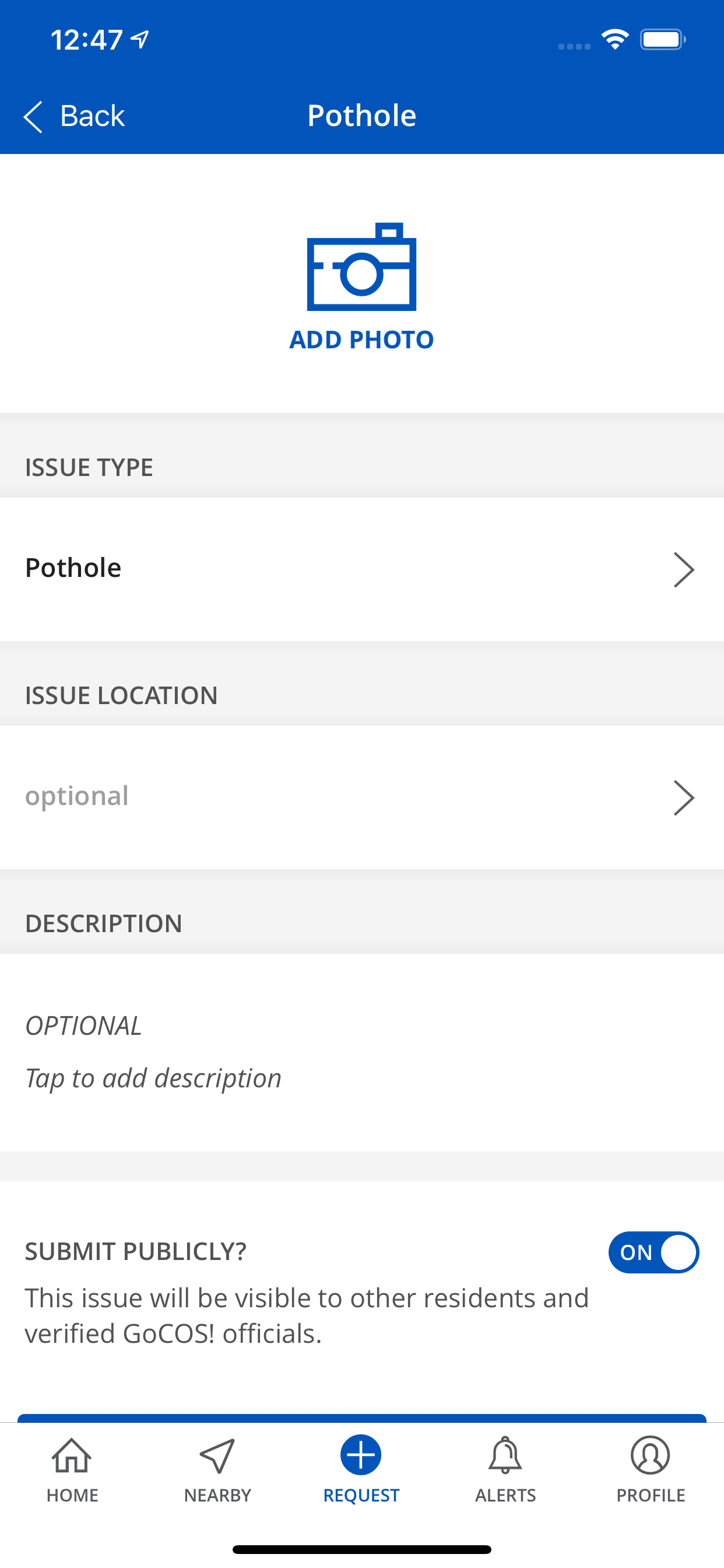Tap the optional issue location field
The image size is (724, 1568).
[304, 796]
